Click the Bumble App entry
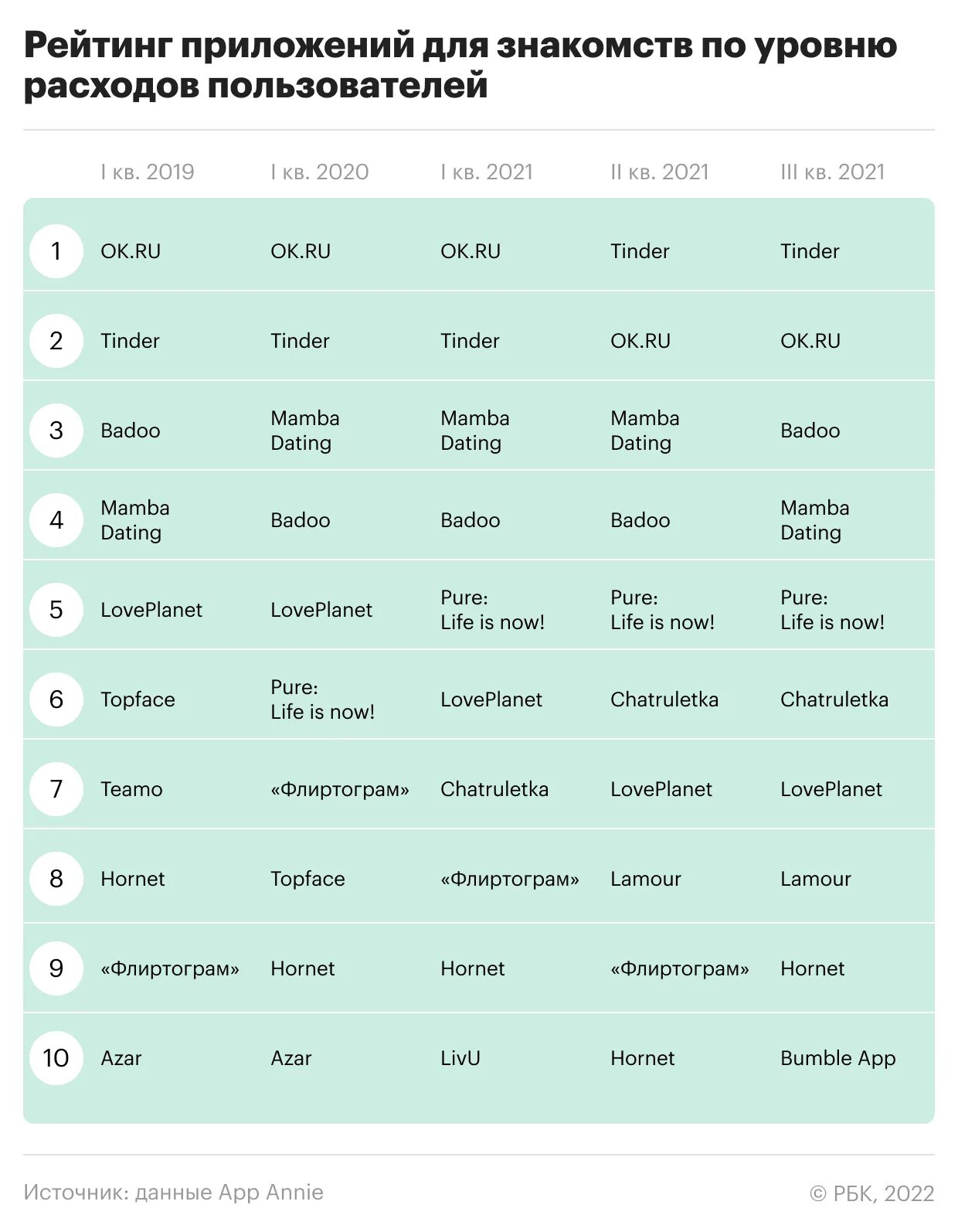The image size is (958, 1232). point(838,1058)
